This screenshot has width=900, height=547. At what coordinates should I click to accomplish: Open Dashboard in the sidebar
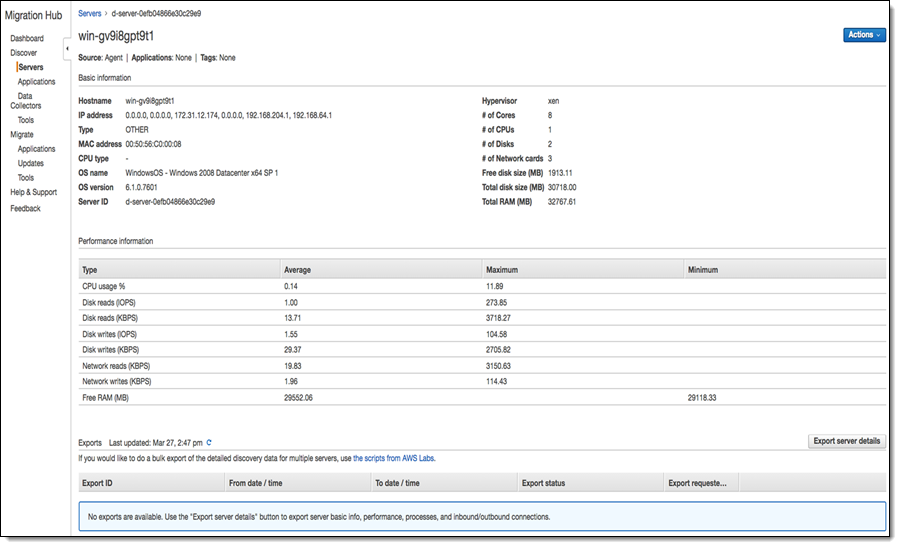coord(27,38)
